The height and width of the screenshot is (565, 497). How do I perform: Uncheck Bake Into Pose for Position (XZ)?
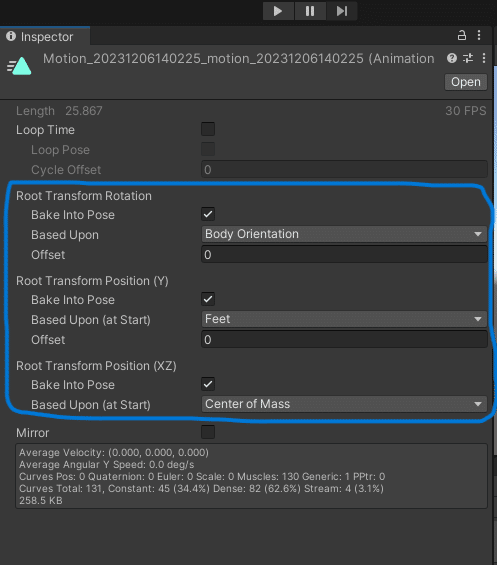pyautogui.click(x=208, y=384)
